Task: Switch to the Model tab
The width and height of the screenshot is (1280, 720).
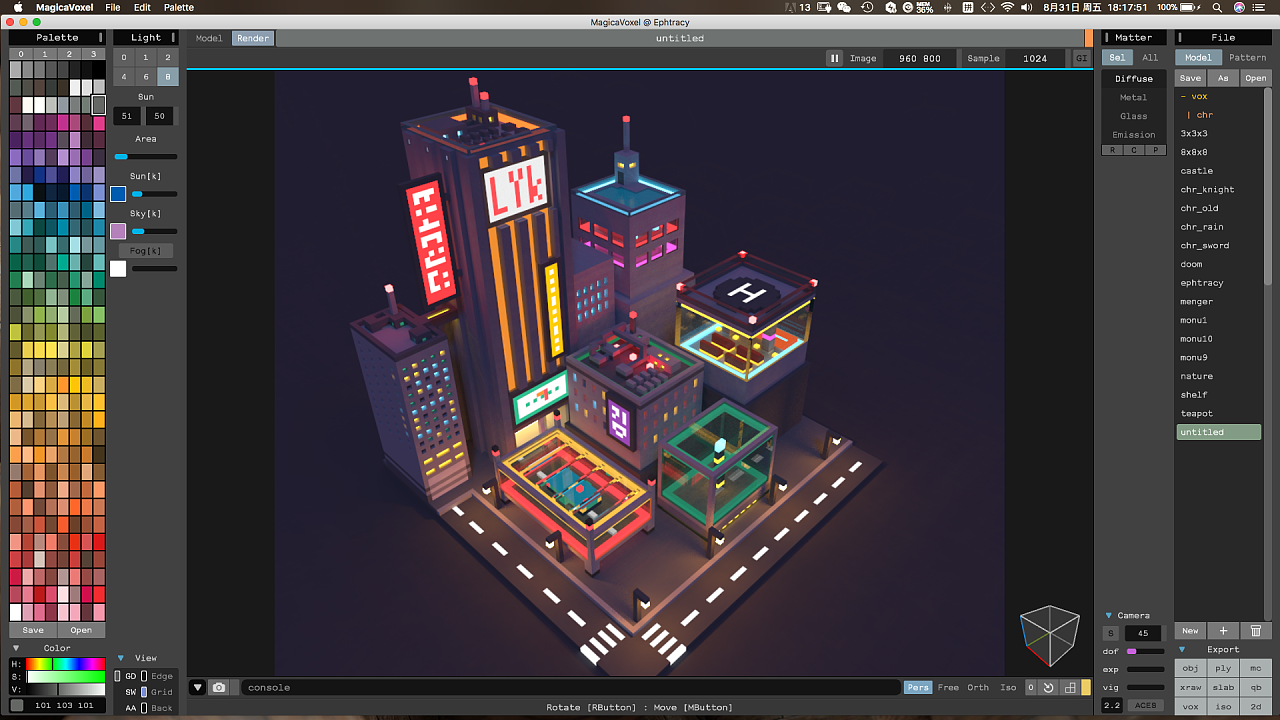Action: pyautogui.click(x=209, y=38)
